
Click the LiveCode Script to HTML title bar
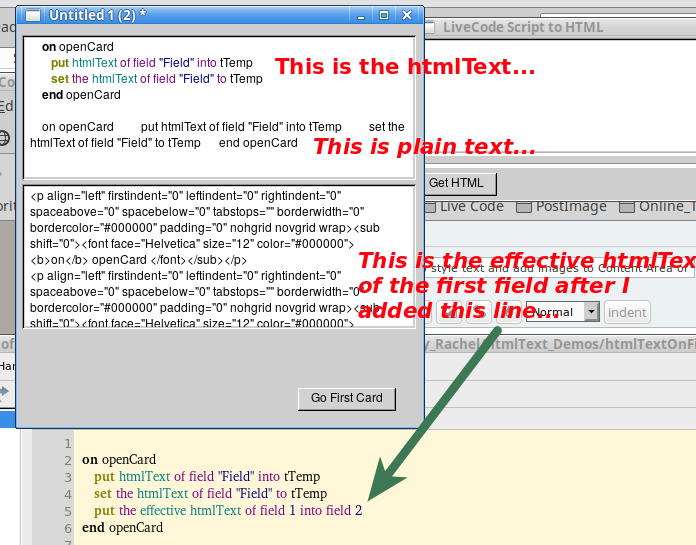point(560,27)
